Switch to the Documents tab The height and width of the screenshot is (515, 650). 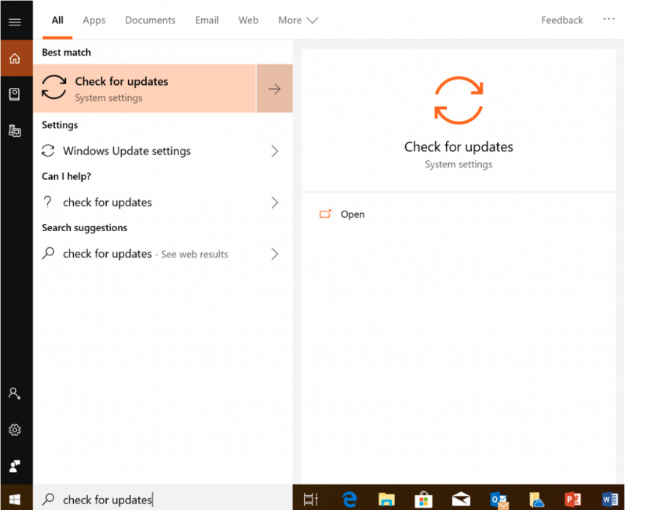tap(150, 20)
